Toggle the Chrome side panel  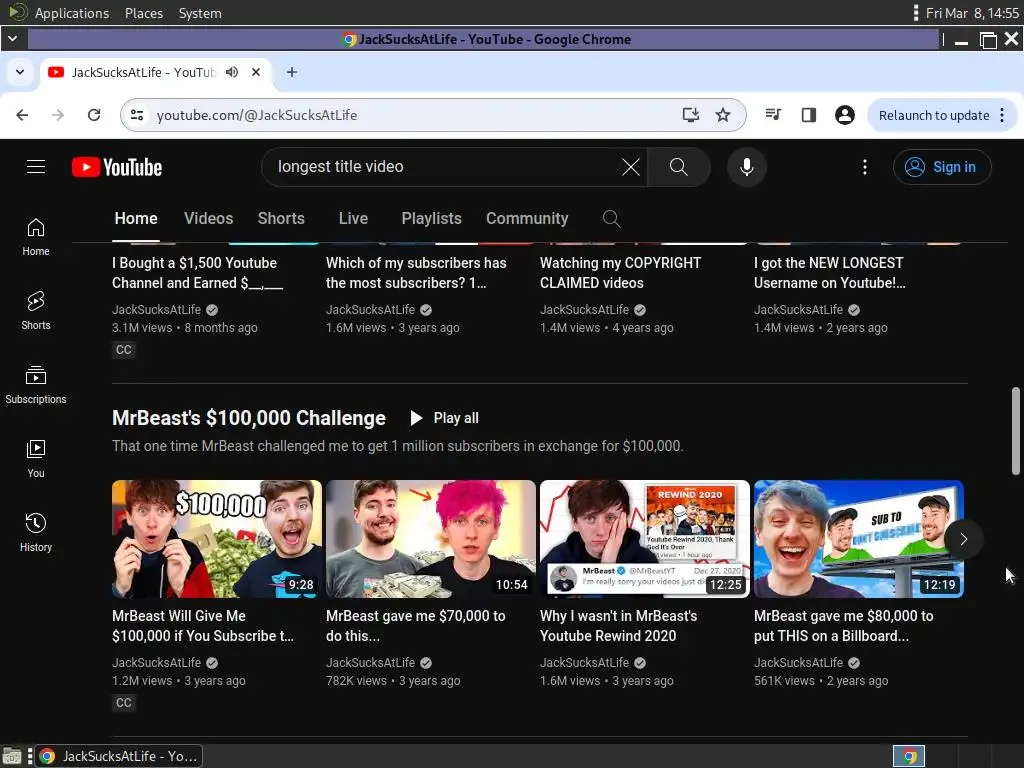click(x=808, y=116)
